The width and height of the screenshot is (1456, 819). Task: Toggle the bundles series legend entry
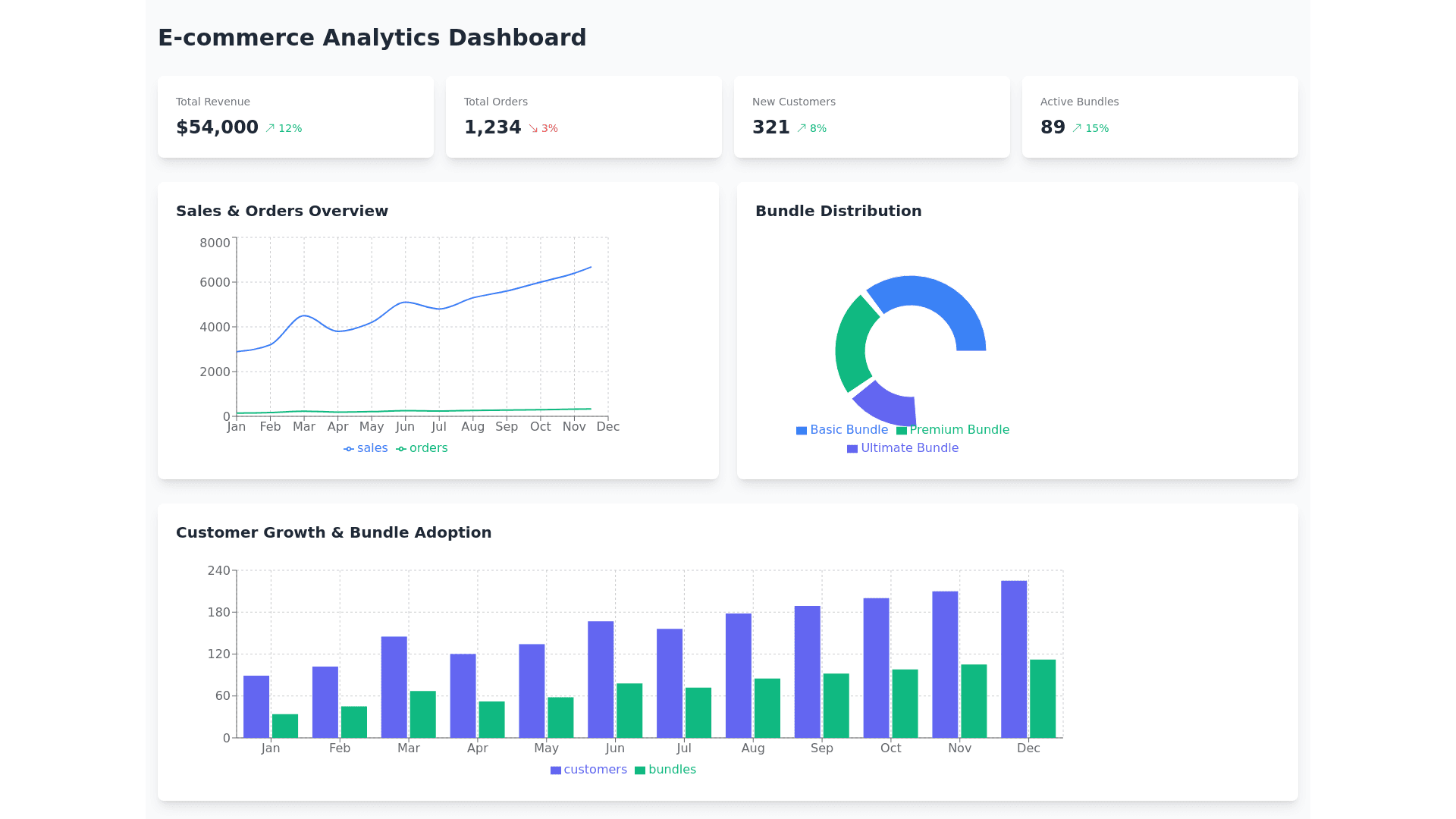click(x=665, y=770)
